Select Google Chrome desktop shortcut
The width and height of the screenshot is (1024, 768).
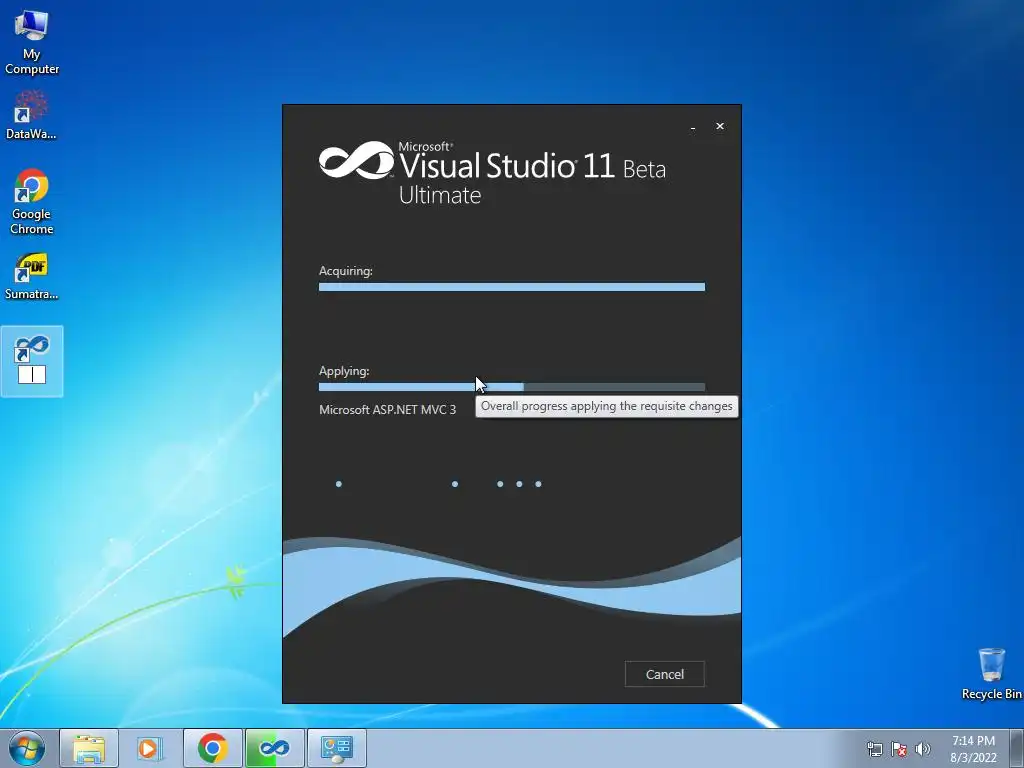click(31, 202)
